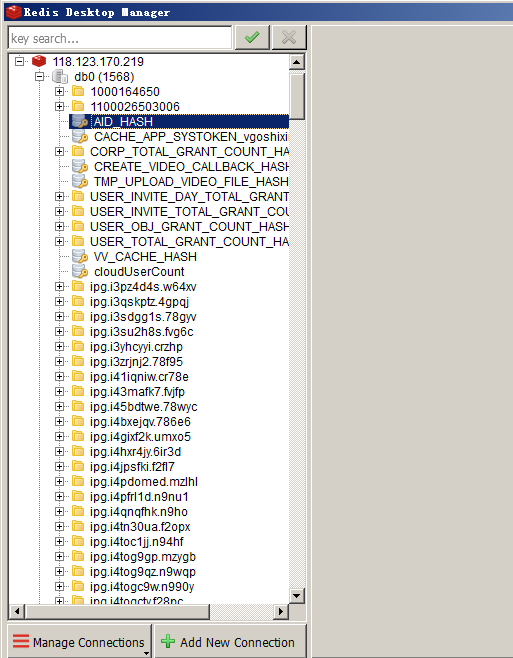Click the database icon next to db0 (1568)
The width and height of the screenshot is (513, 658).
click(x=60, y=77)
